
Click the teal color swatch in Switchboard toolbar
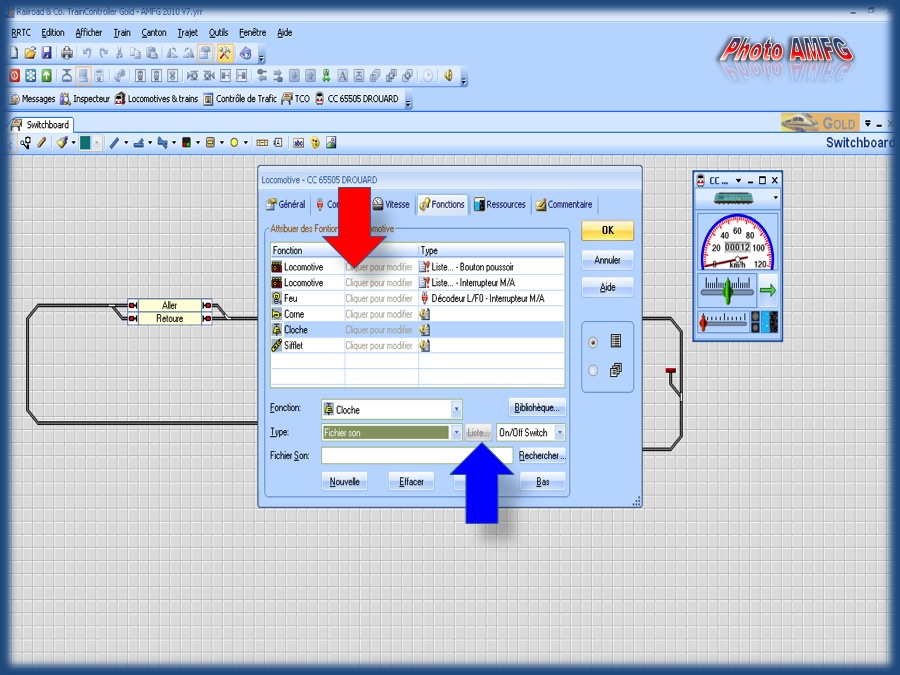tap(85, 143)
